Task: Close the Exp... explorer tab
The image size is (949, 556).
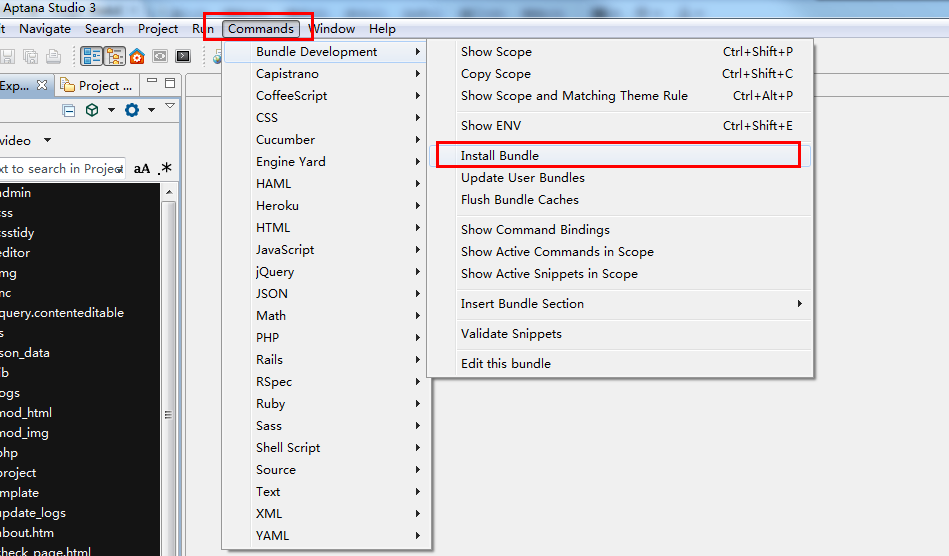Action: [42, 85]
